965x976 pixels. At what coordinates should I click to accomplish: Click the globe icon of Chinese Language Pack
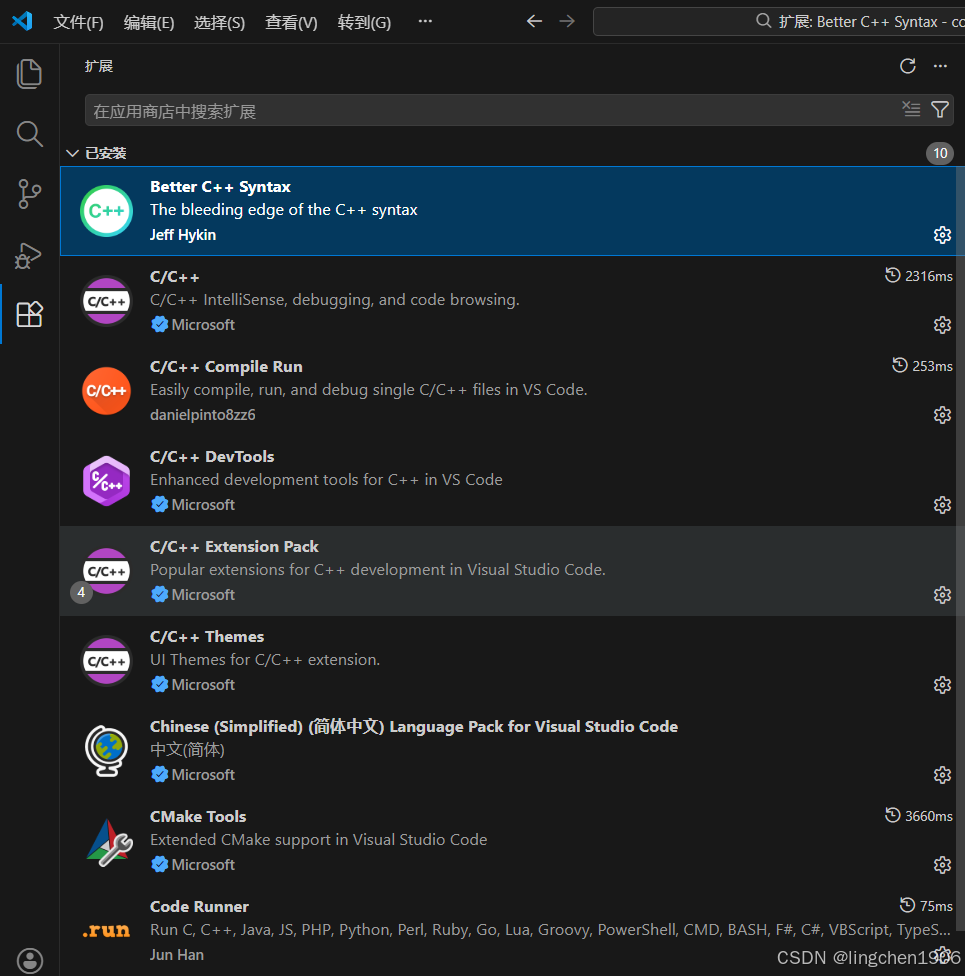[106, 751]
